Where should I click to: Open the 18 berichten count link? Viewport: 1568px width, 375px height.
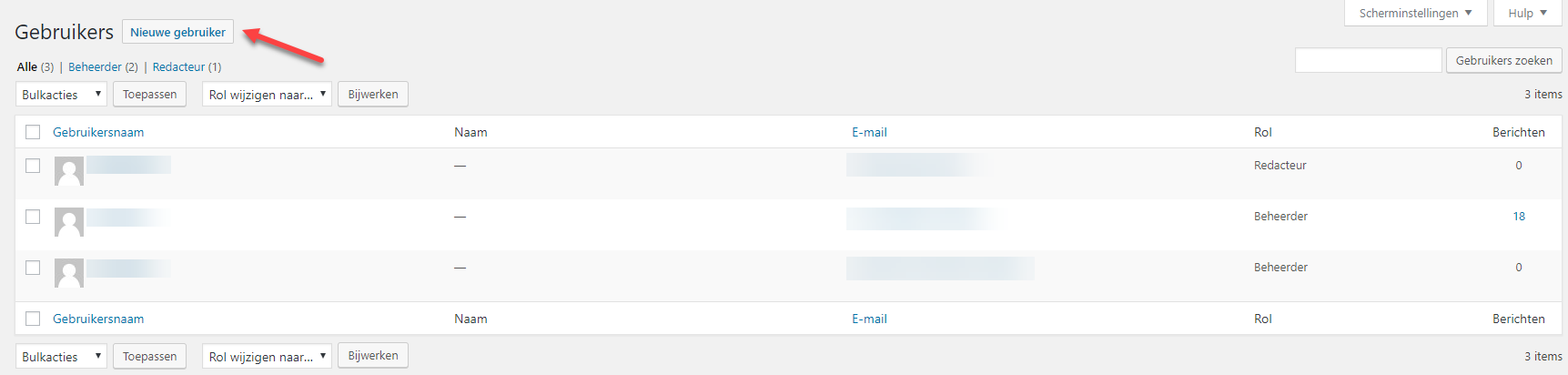click(x=1519, y=217)
